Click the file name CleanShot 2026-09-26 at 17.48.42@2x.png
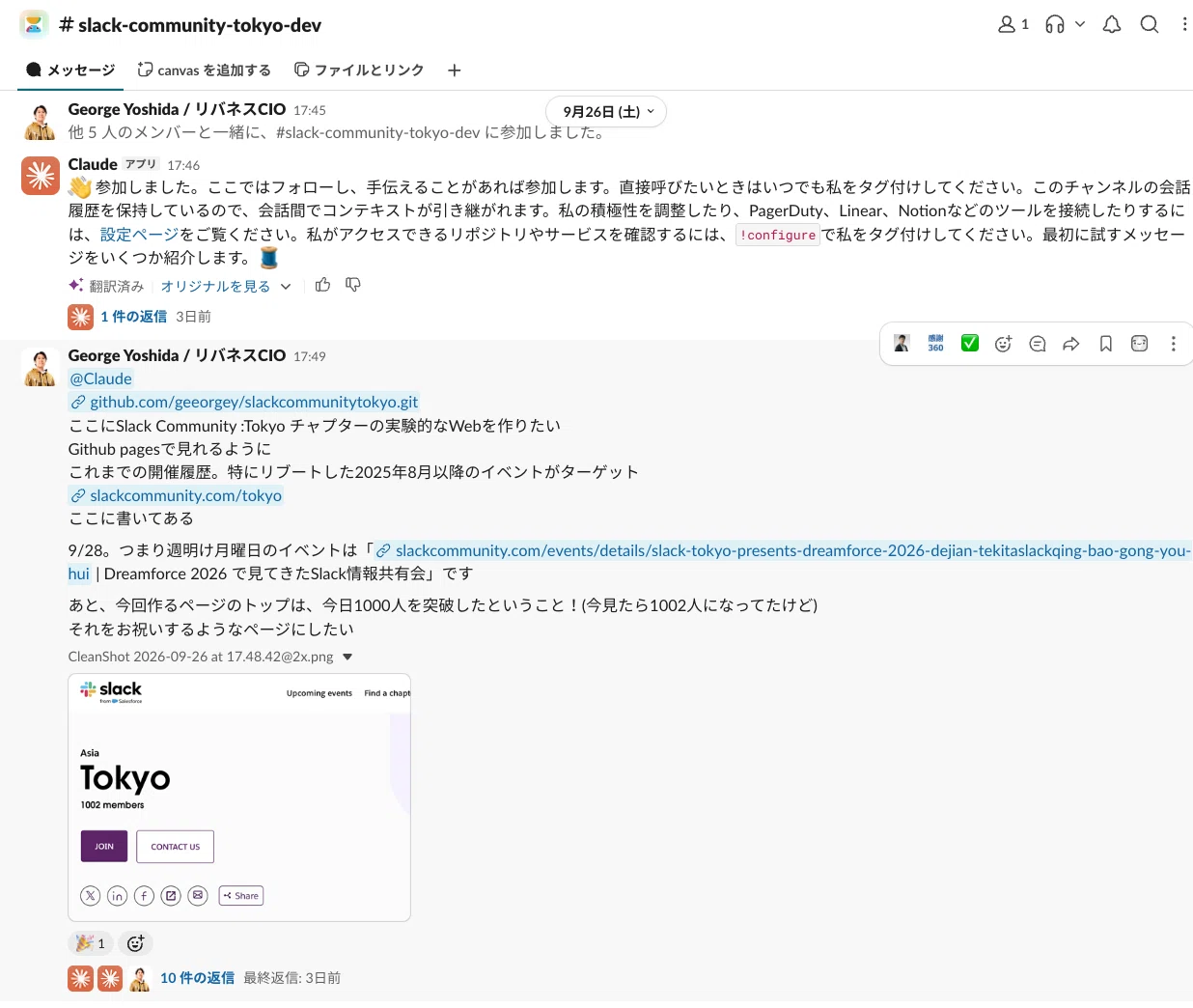The width and height of the screenshot is (1193, 1008). click(201, 657)
